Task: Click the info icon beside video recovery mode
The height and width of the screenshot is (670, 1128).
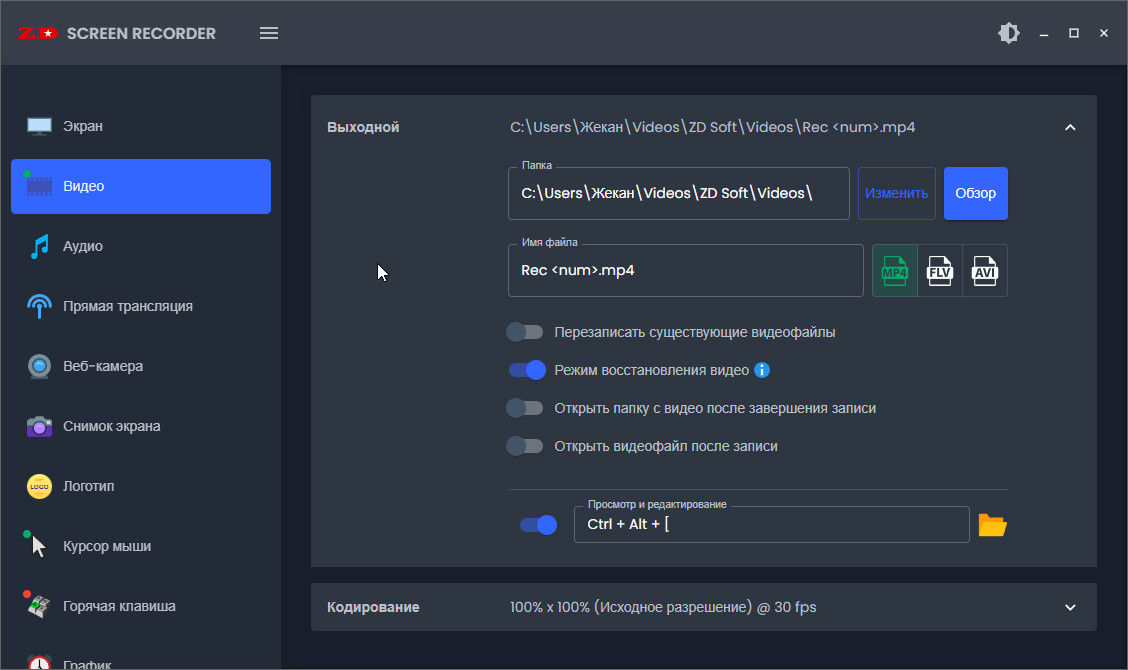Action: 762,370
